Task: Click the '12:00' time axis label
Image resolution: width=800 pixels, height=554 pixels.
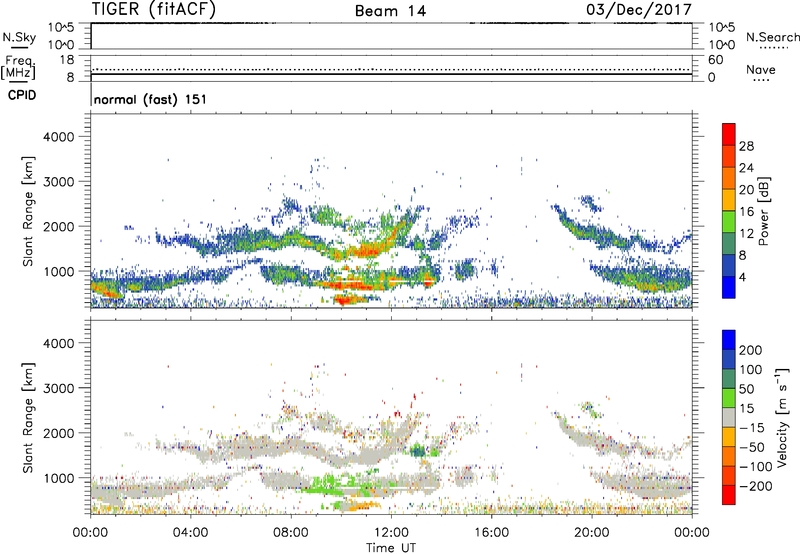Action: (x=391, y=533)
